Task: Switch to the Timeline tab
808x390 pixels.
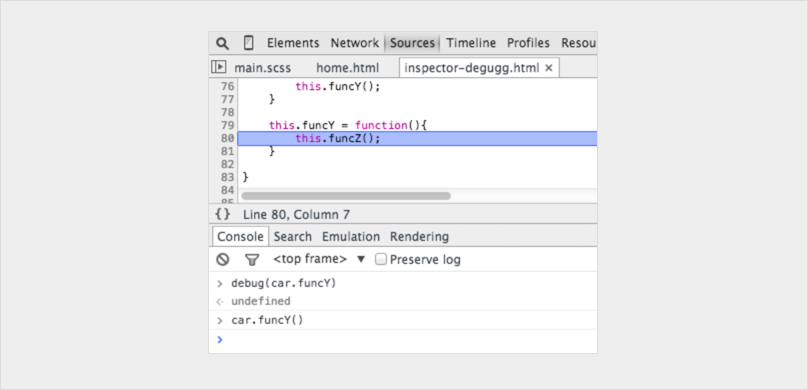Action: point(471,43)
